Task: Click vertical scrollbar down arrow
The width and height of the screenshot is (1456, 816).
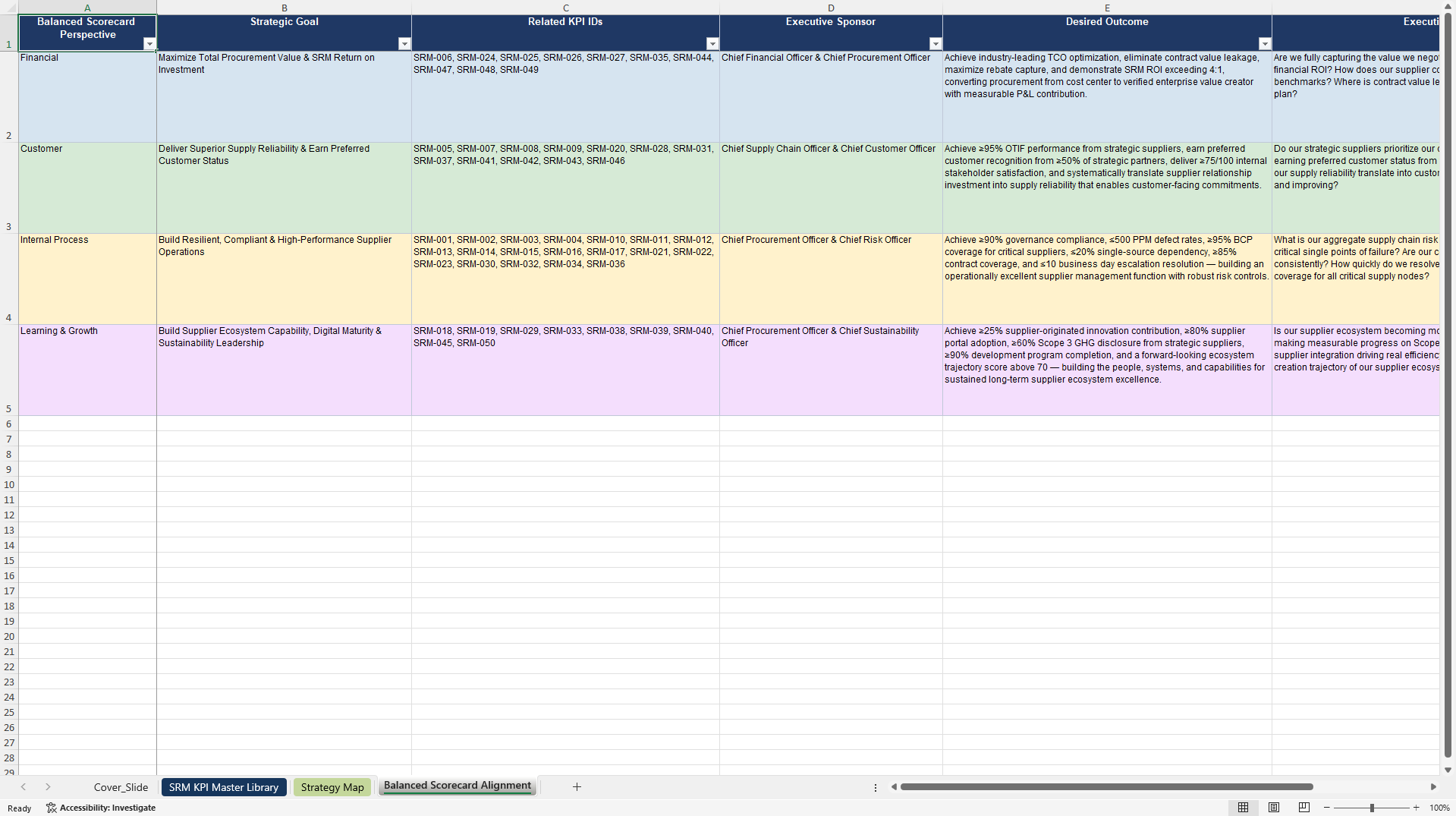Action: [x=1448, y=770]
